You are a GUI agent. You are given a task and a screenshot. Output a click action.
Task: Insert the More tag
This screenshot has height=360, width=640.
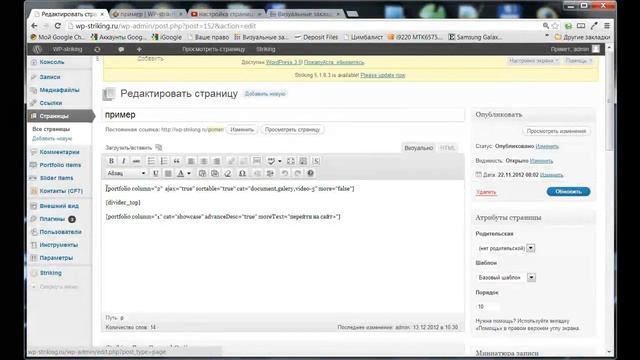(256, 161)
